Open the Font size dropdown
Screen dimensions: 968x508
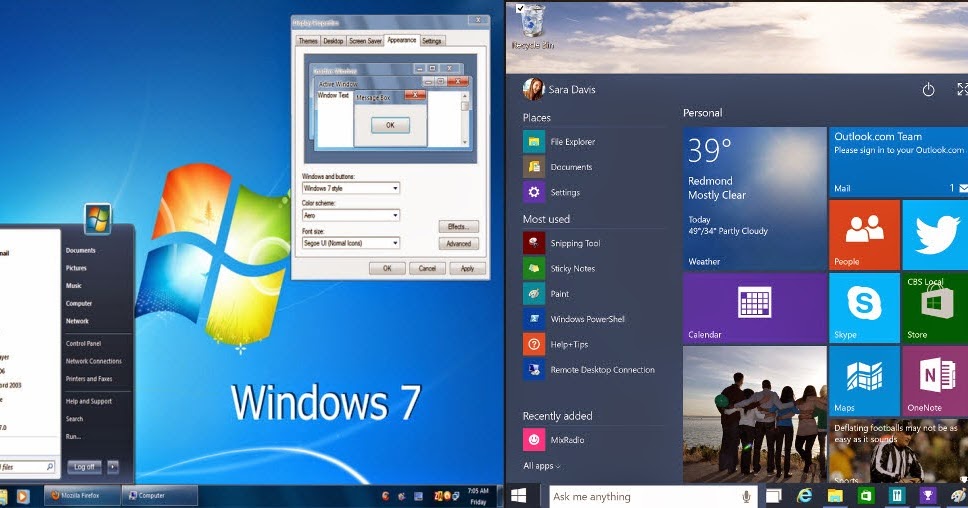(x=351, y=243)
